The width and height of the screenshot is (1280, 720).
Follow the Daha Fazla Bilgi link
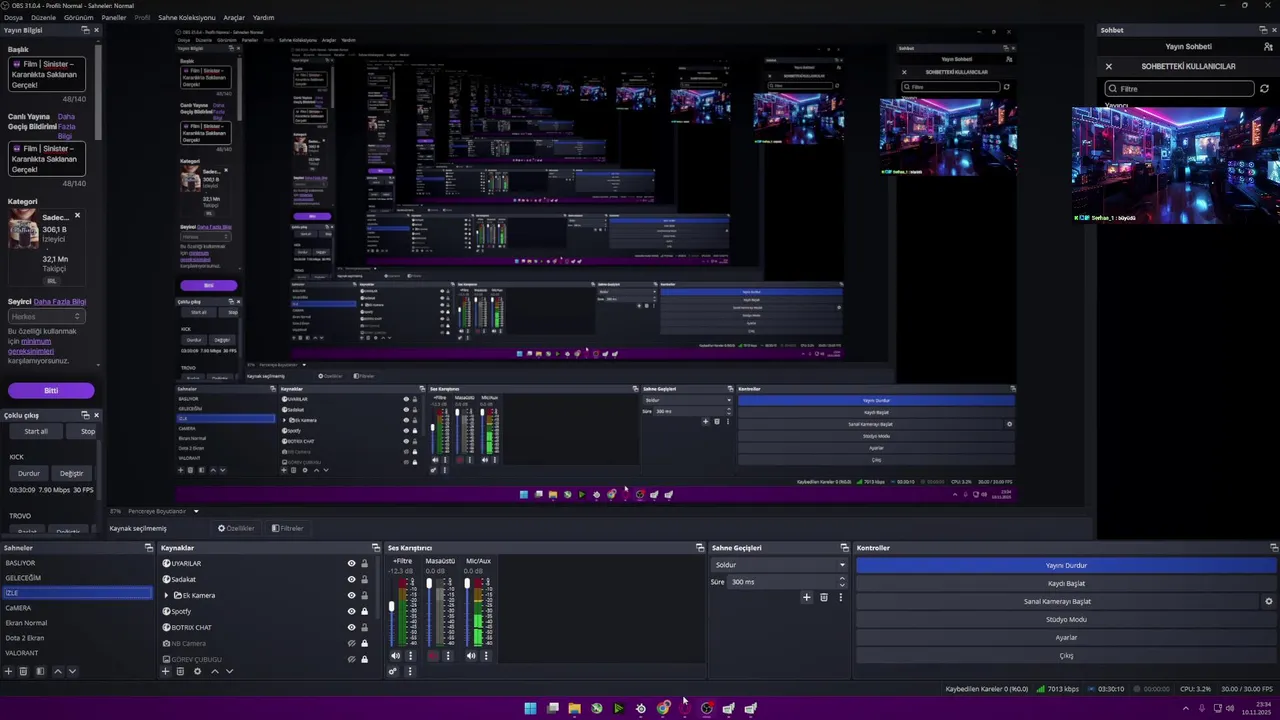[x=60, y=302]
